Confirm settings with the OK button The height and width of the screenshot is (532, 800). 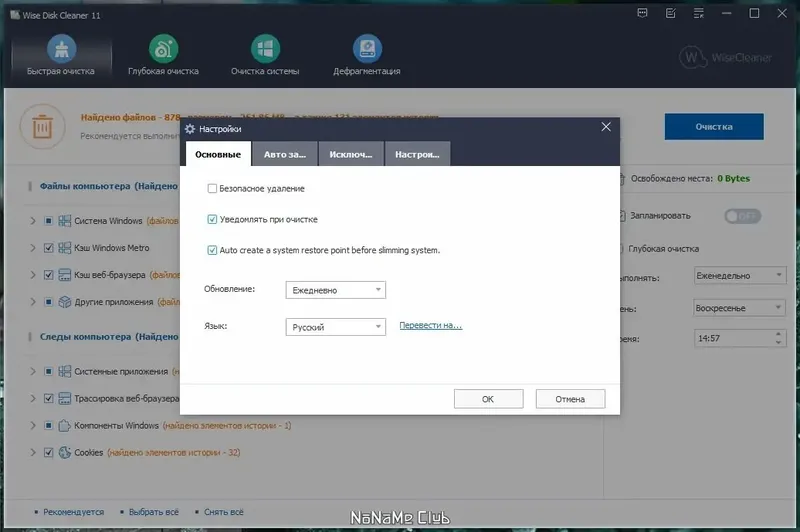point(488,399)
